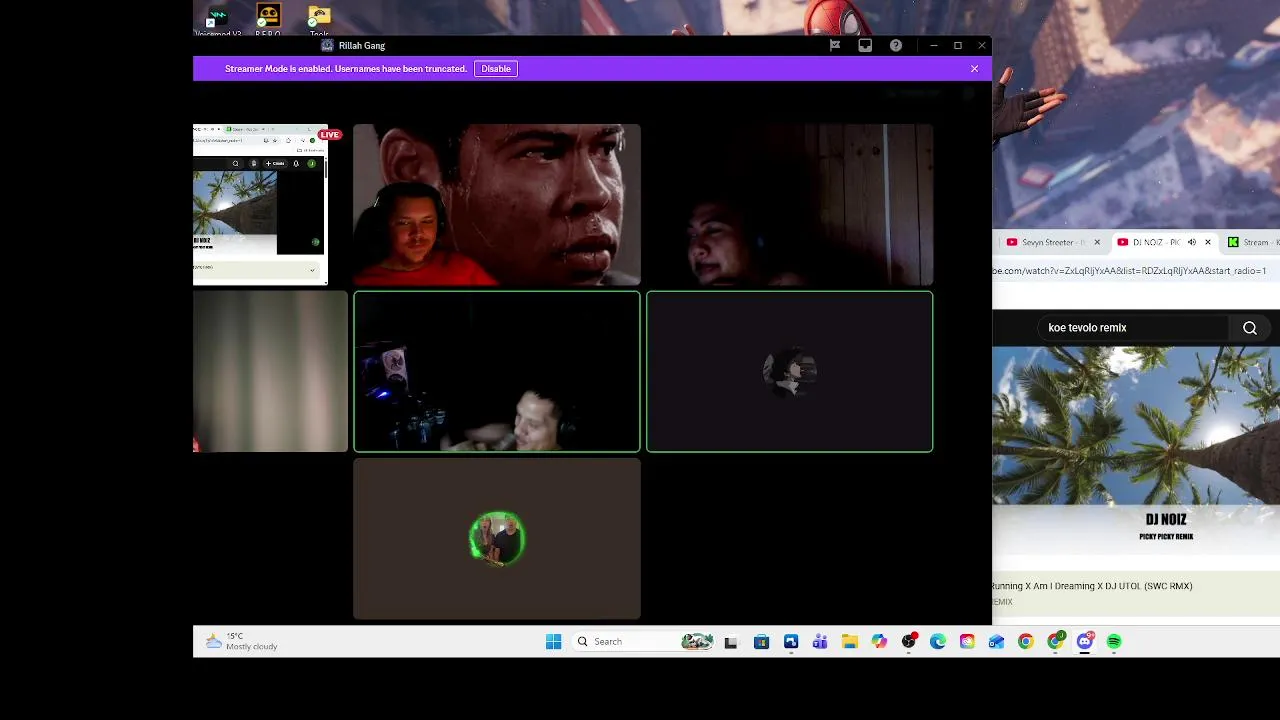Mute the DJ NOIZ tab audio icon
The height and width of the screenshot is (720, 1280).
pos(1191,242)
